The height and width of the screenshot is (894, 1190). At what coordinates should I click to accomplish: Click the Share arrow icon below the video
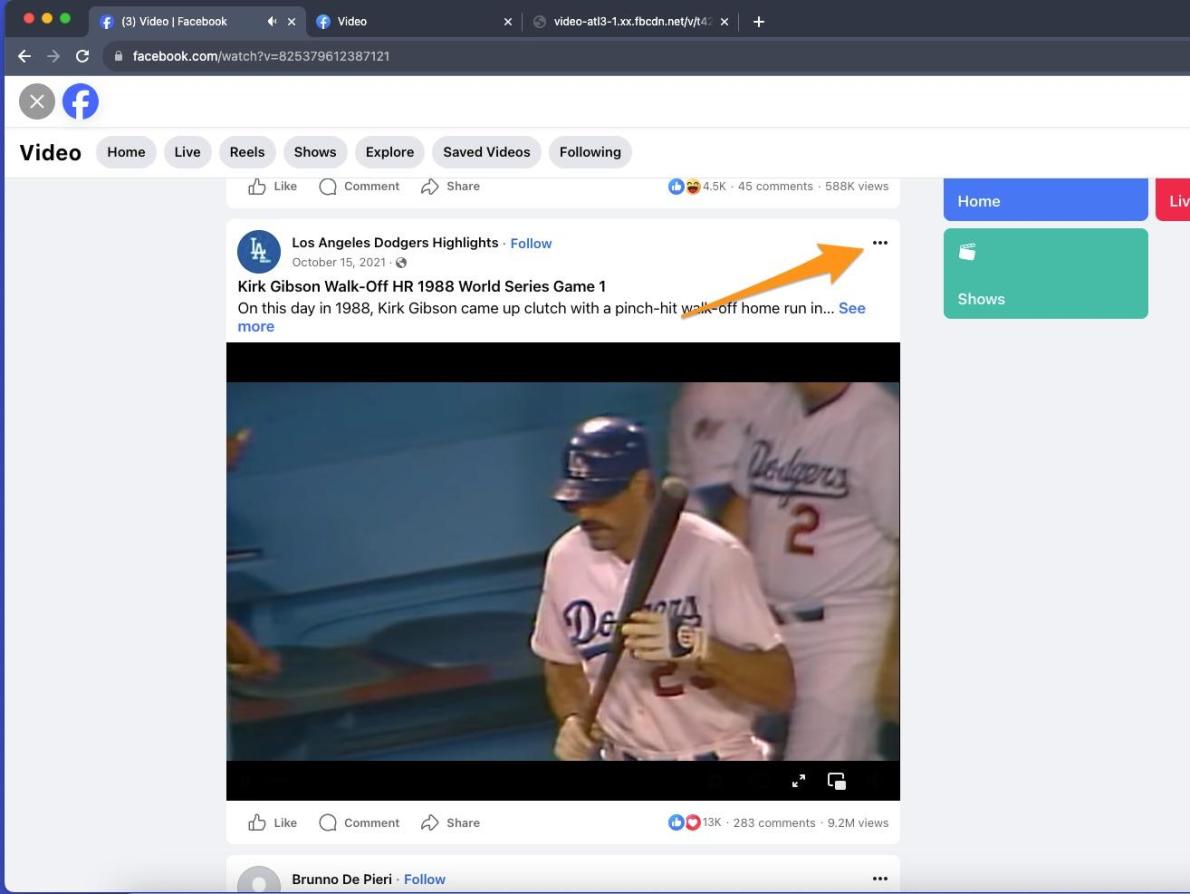tap(431, 822)
